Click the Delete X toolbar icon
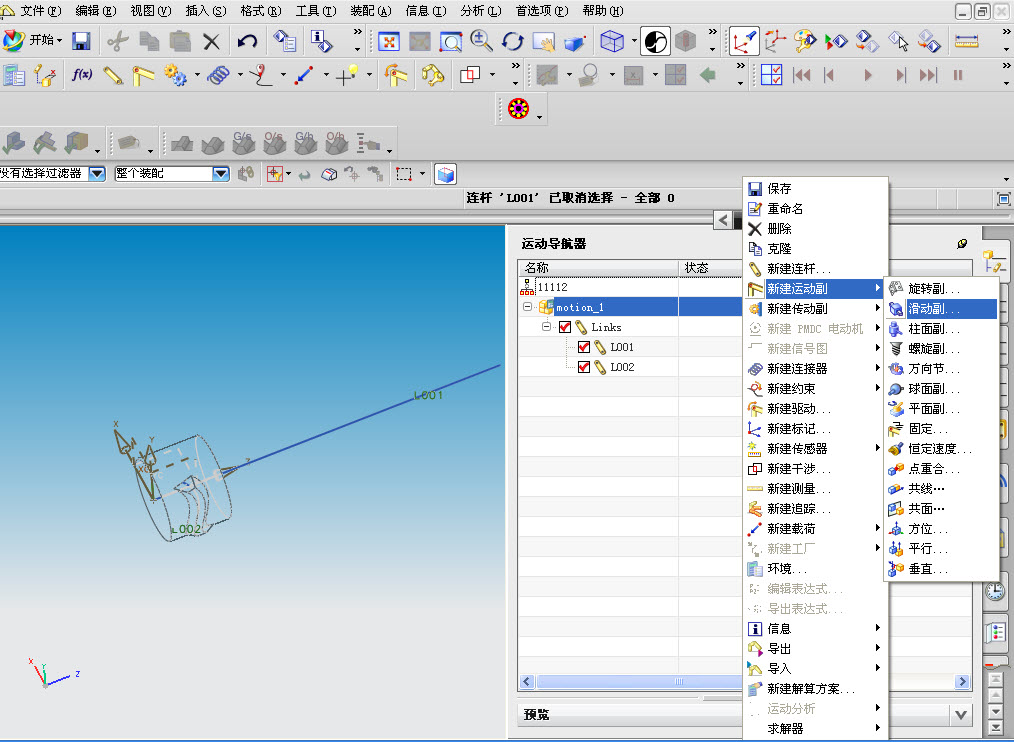Image resolution: width=1014 pixels, height=742 pixels. point(211,42)
